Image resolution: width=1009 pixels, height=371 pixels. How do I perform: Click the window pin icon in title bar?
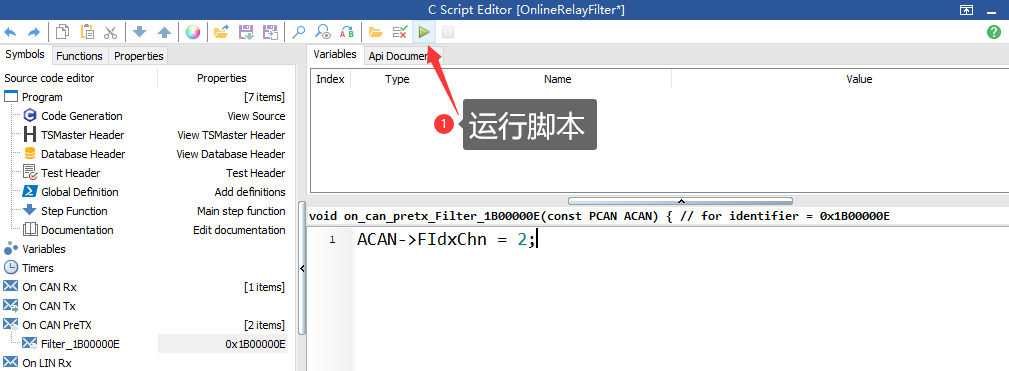[x=966, y=10]
